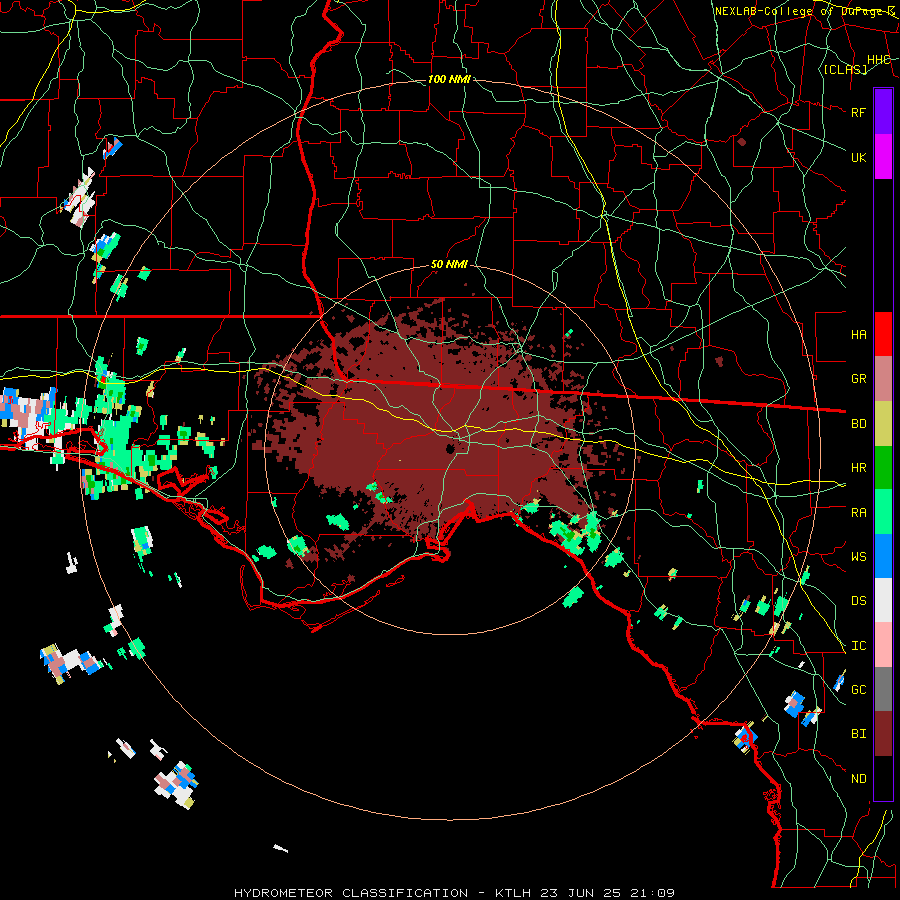Click the HR dark green legend swatch

coord(883,468)
